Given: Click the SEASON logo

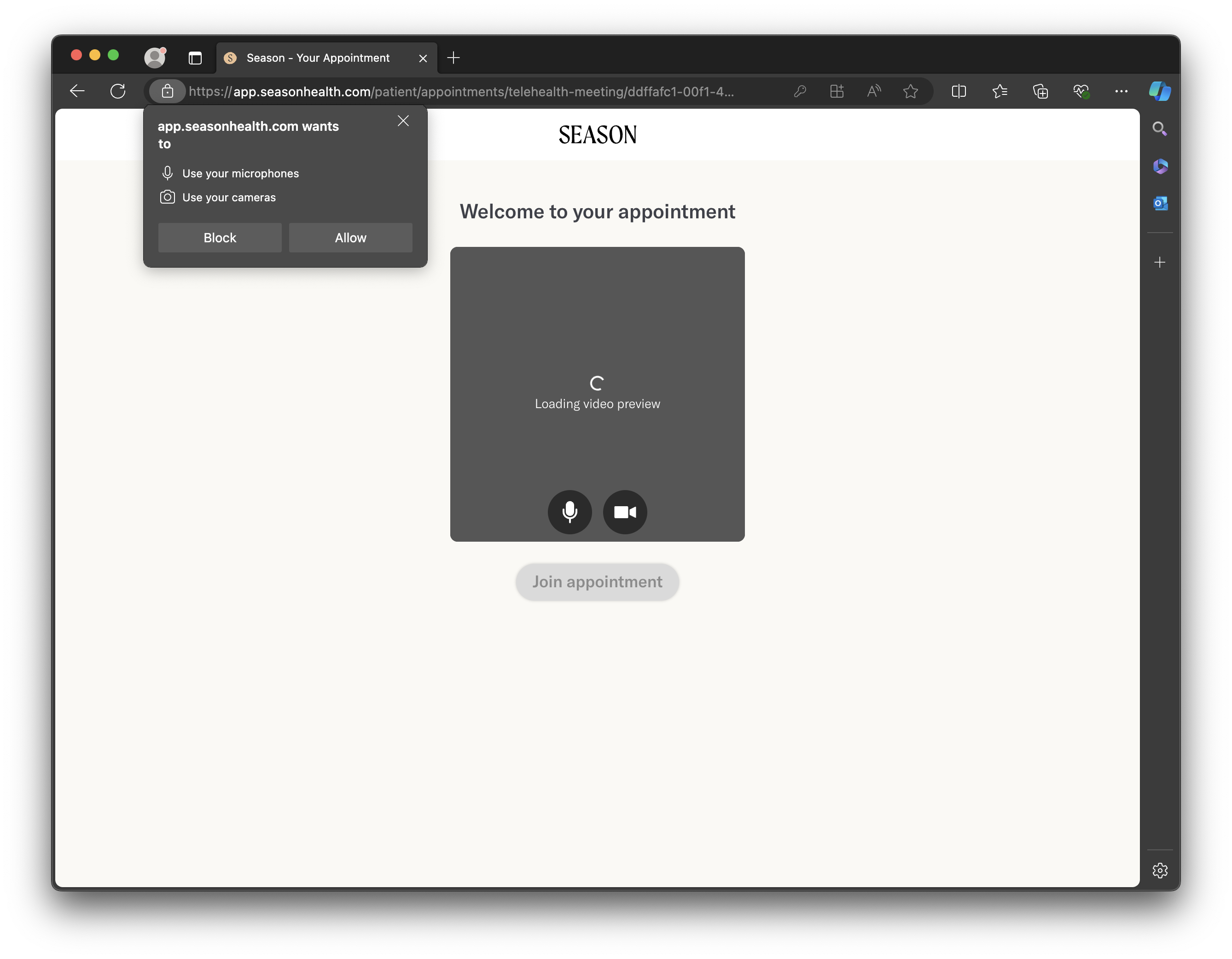Looking at the screenshot, I should tap(598, 134).
